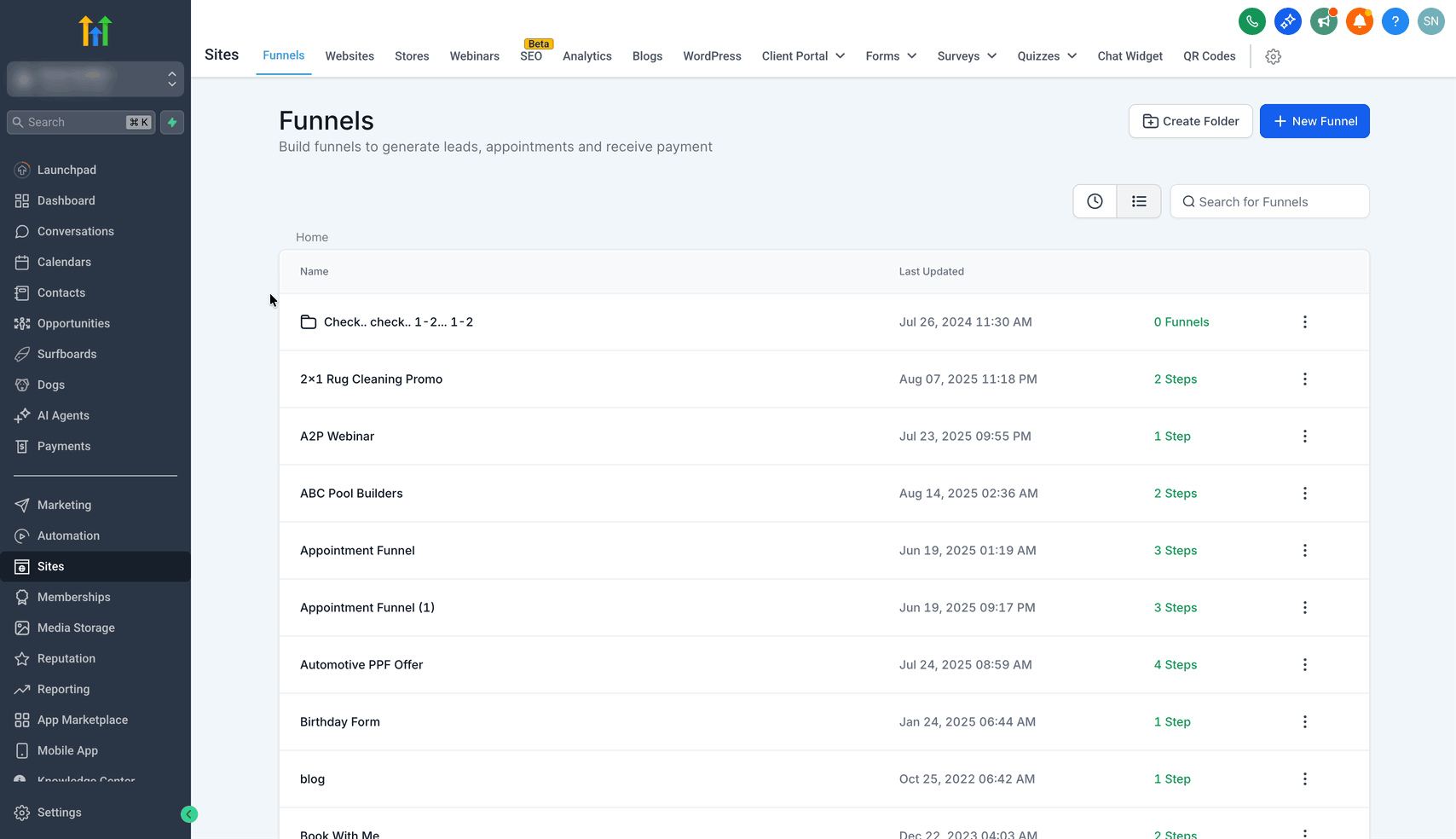Open options menu for Automotive PPF Offer

(1304, 665)
